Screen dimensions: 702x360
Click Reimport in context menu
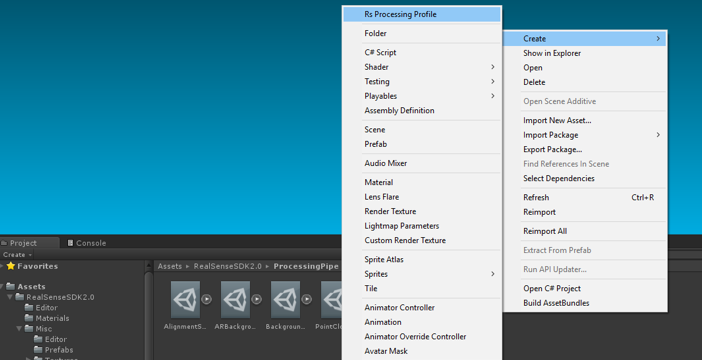(585, 212)
